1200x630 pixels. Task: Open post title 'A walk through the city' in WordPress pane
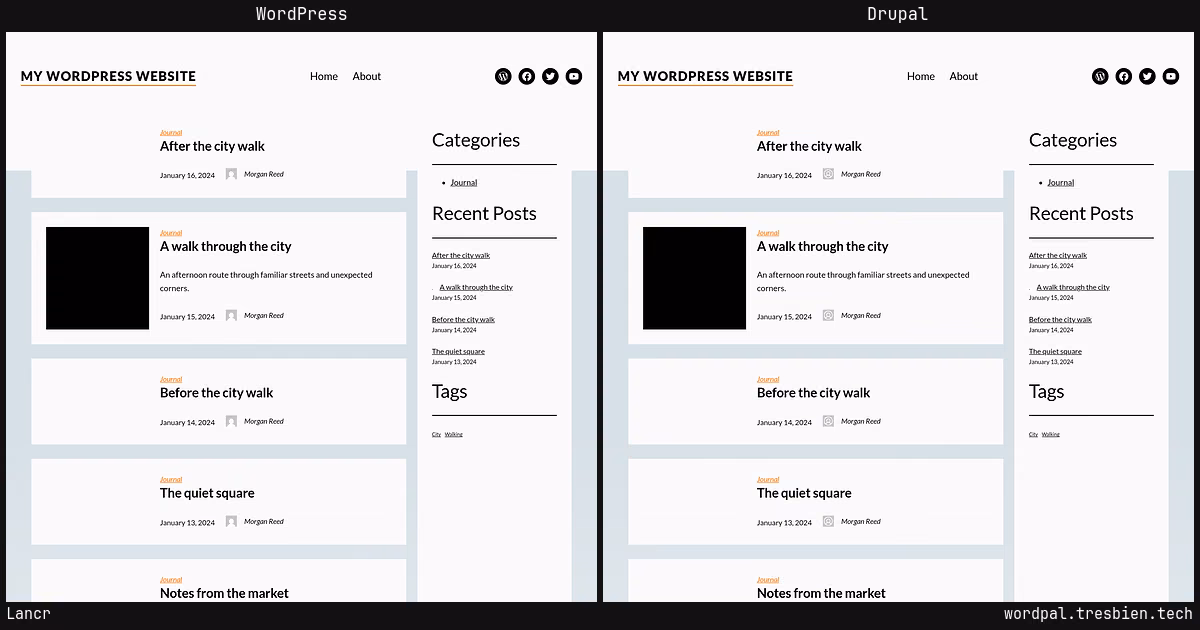(x=226, y=246)
